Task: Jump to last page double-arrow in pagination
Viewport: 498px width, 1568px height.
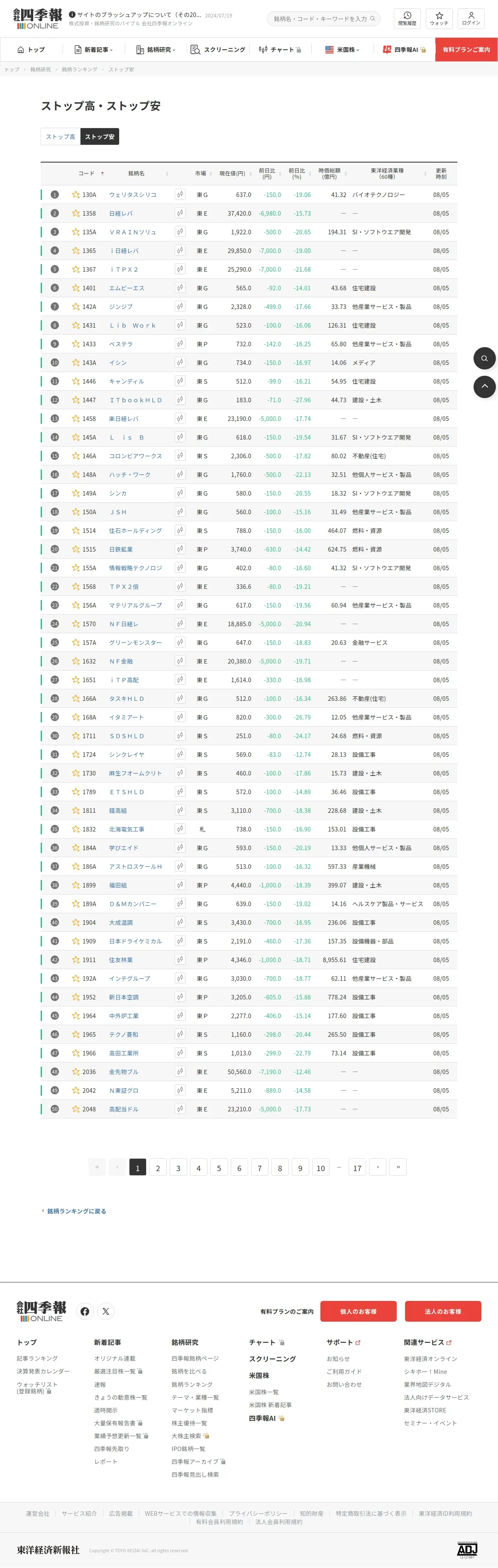Action: 398,1167
